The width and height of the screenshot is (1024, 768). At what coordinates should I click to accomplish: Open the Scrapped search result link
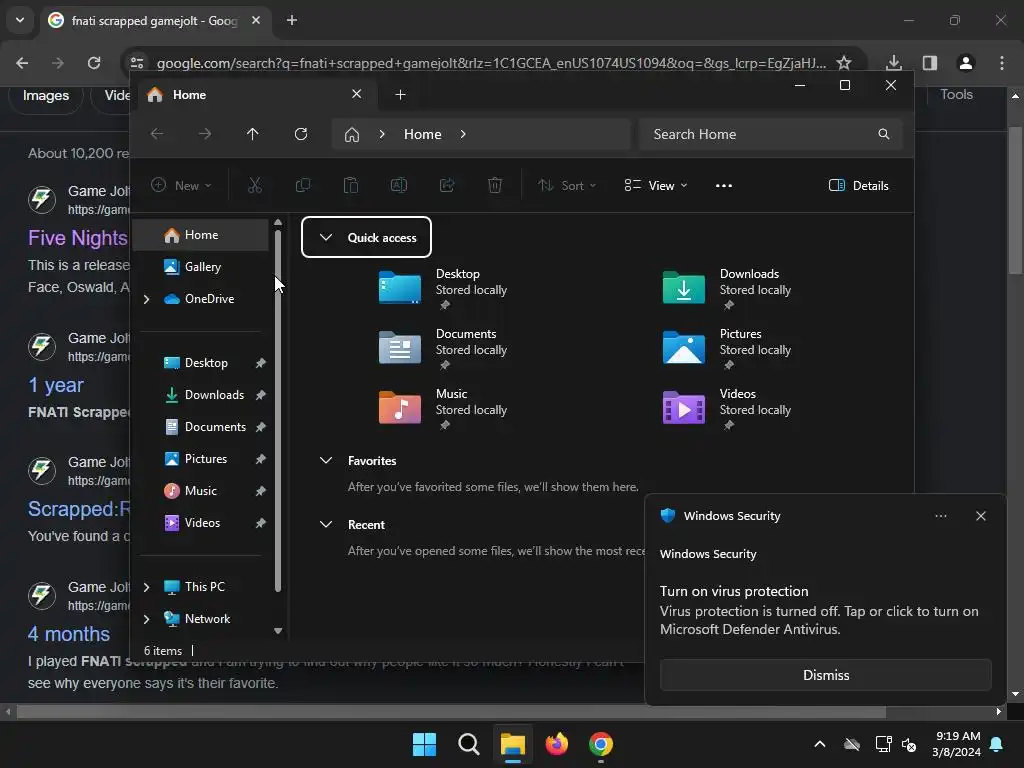point(79,509)
